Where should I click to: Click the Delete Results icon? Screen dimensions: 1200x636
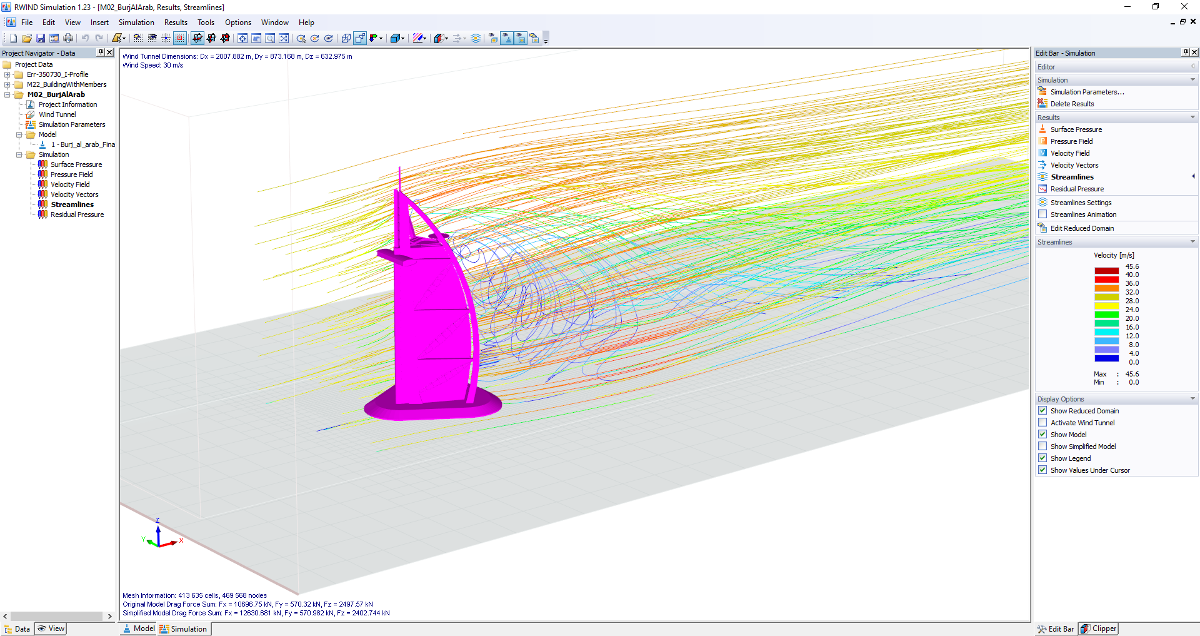click(x=1043, y=103)
